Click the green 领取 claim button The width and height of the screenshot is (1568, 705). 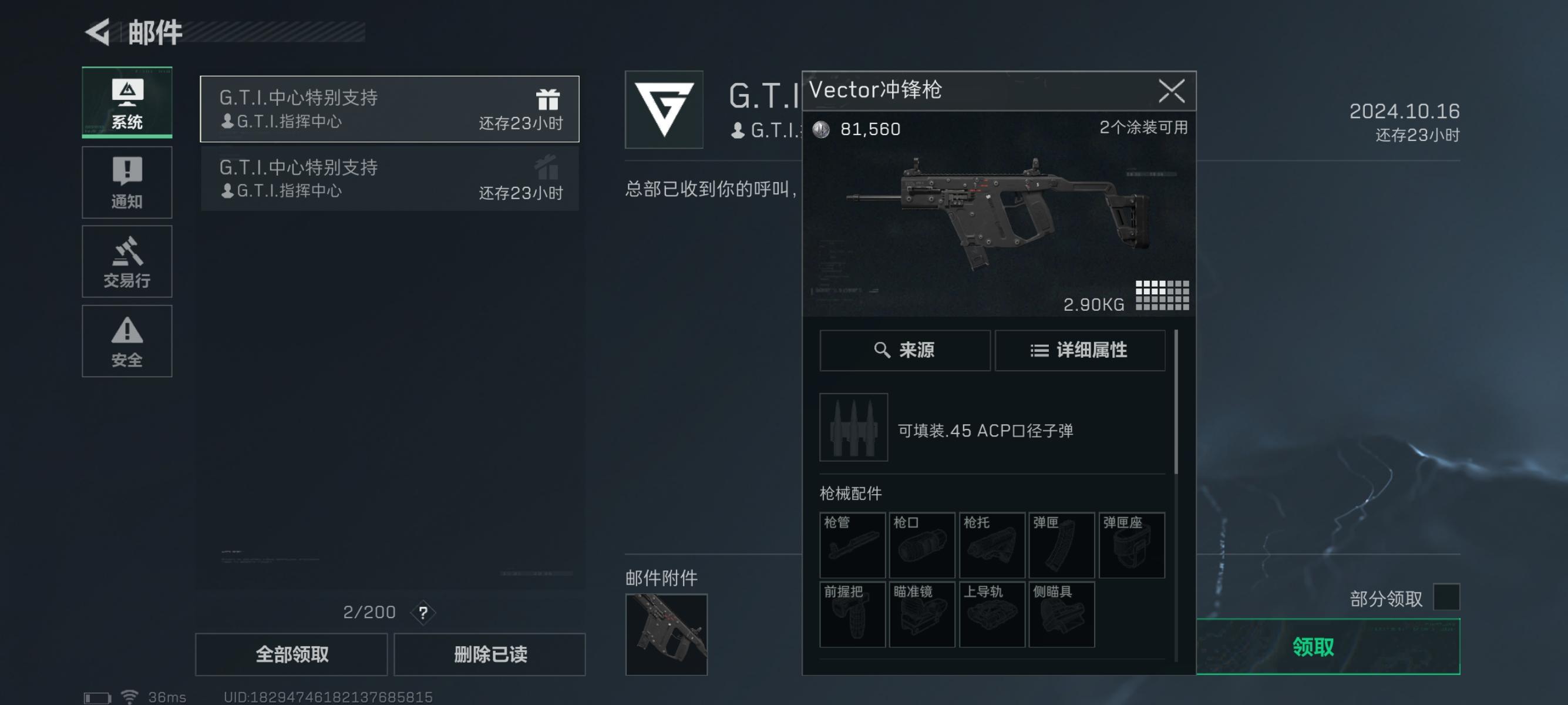1328,647
